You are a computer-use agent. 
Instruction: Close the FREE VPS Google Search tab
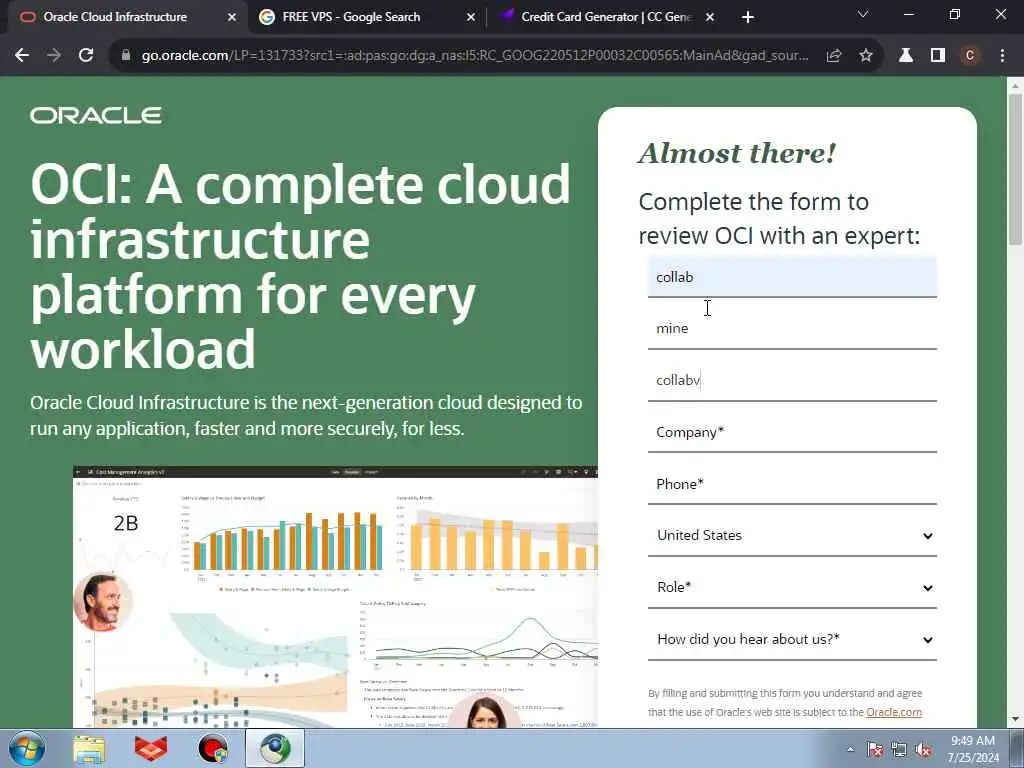(x=471, y=17)
